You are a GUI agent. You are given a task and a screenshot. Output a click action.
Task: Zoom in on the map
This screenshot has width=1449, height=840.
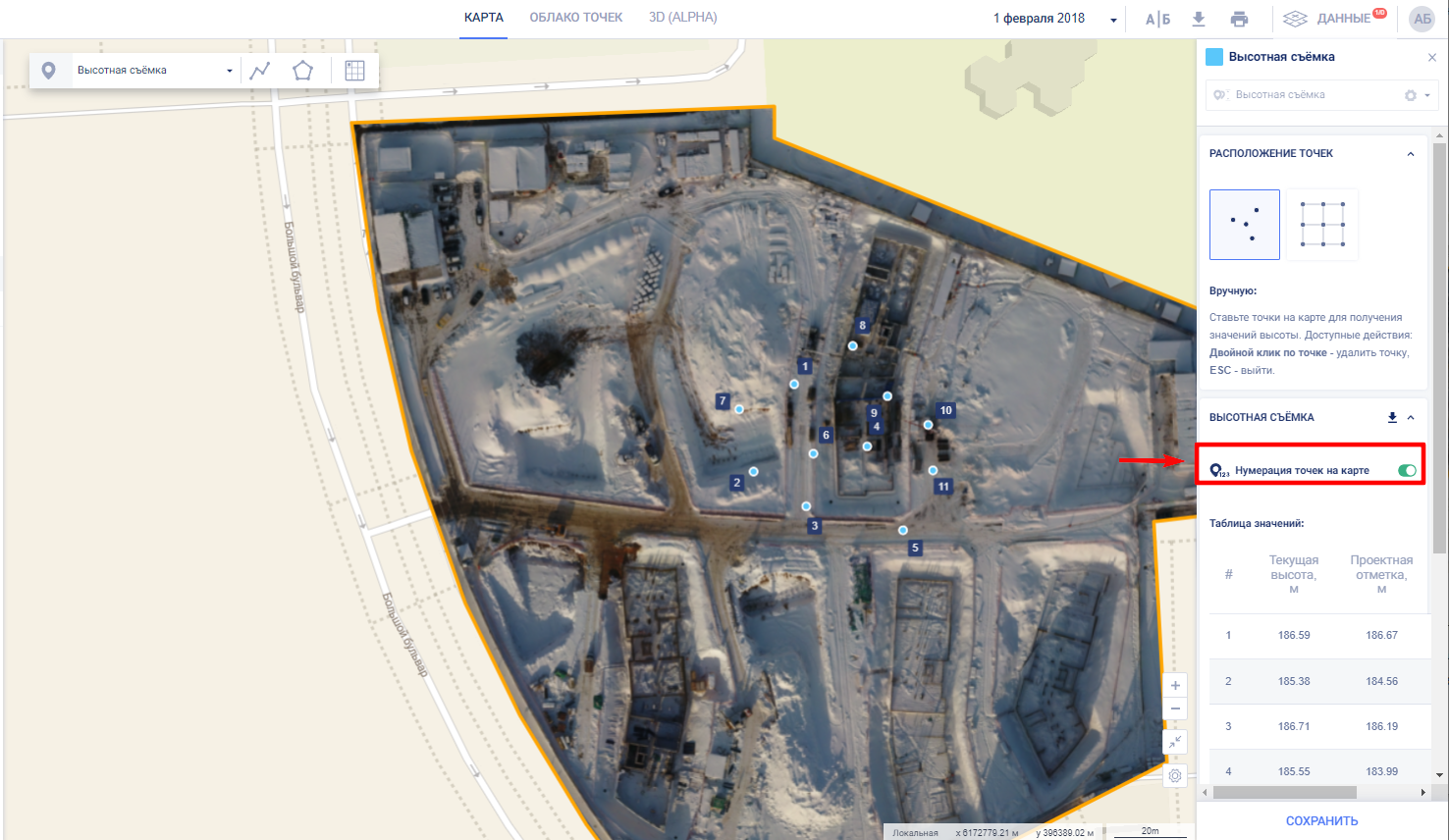1175,685
